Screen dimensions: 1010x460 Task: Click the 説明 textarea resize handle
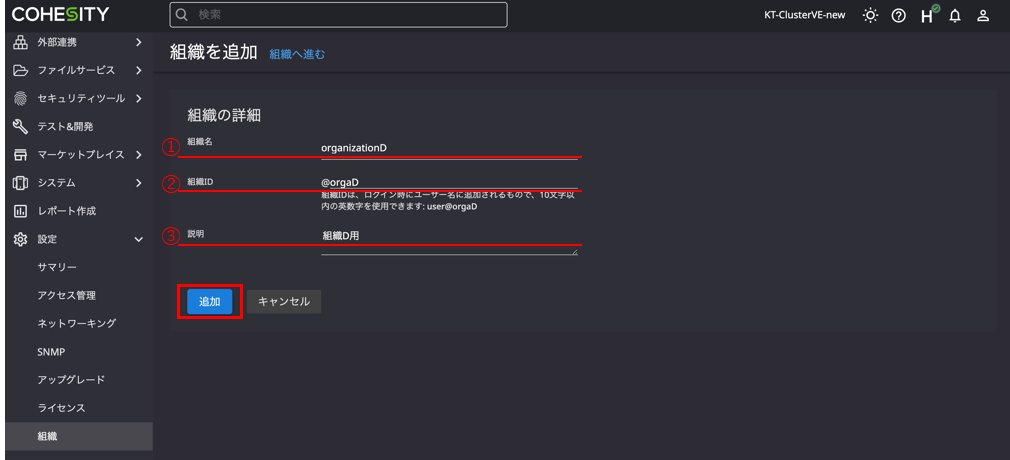[x=575, y=251]
